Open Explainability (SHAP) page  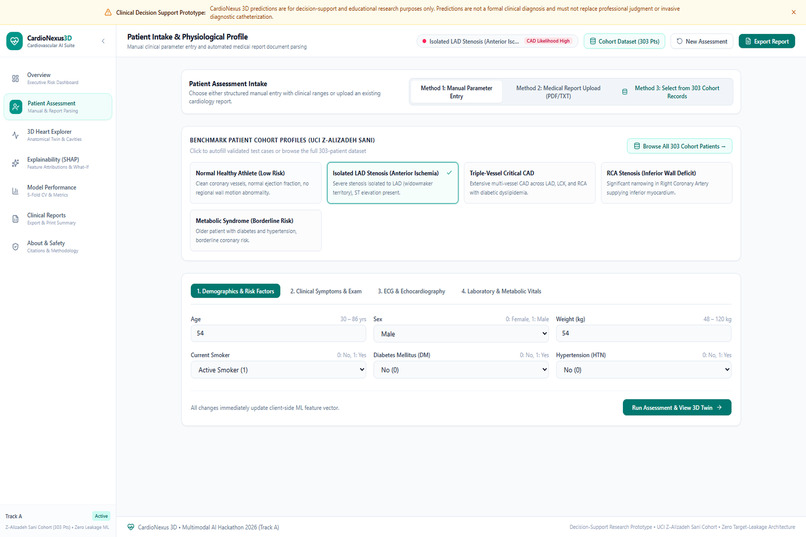(58, 163)
